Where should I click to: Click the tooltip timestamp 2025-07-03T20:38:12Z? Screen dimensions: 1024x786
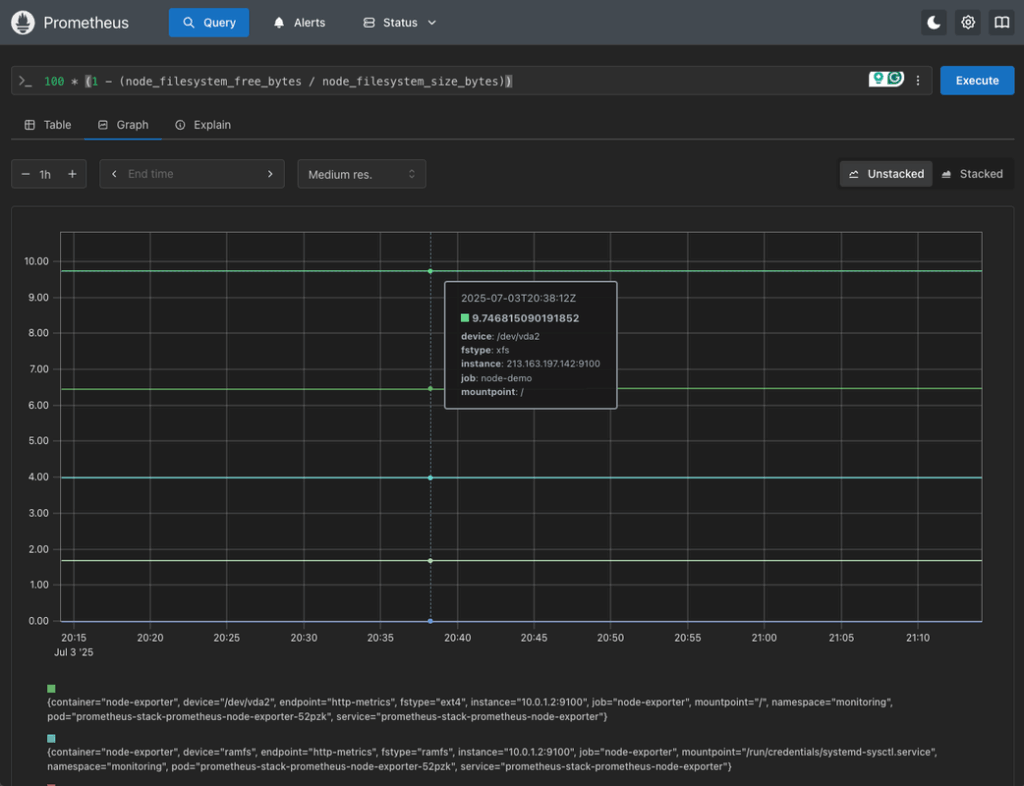tap(519, 298)
